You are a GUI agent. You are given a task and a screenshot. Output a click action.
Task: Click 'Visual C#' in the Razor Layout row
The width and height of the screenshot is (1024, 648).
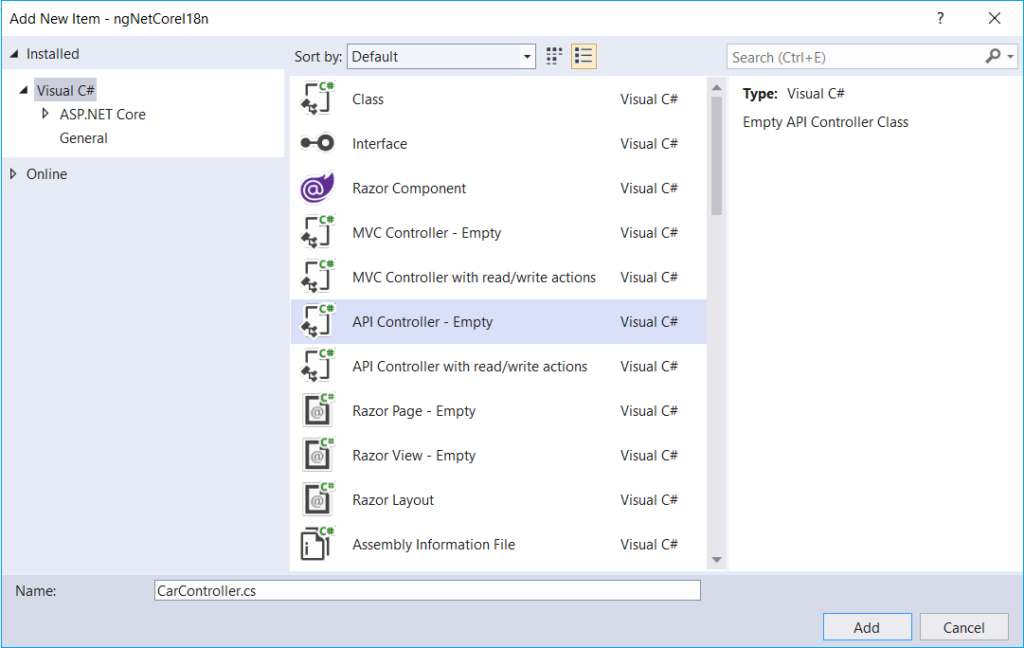tap(648, 500)
